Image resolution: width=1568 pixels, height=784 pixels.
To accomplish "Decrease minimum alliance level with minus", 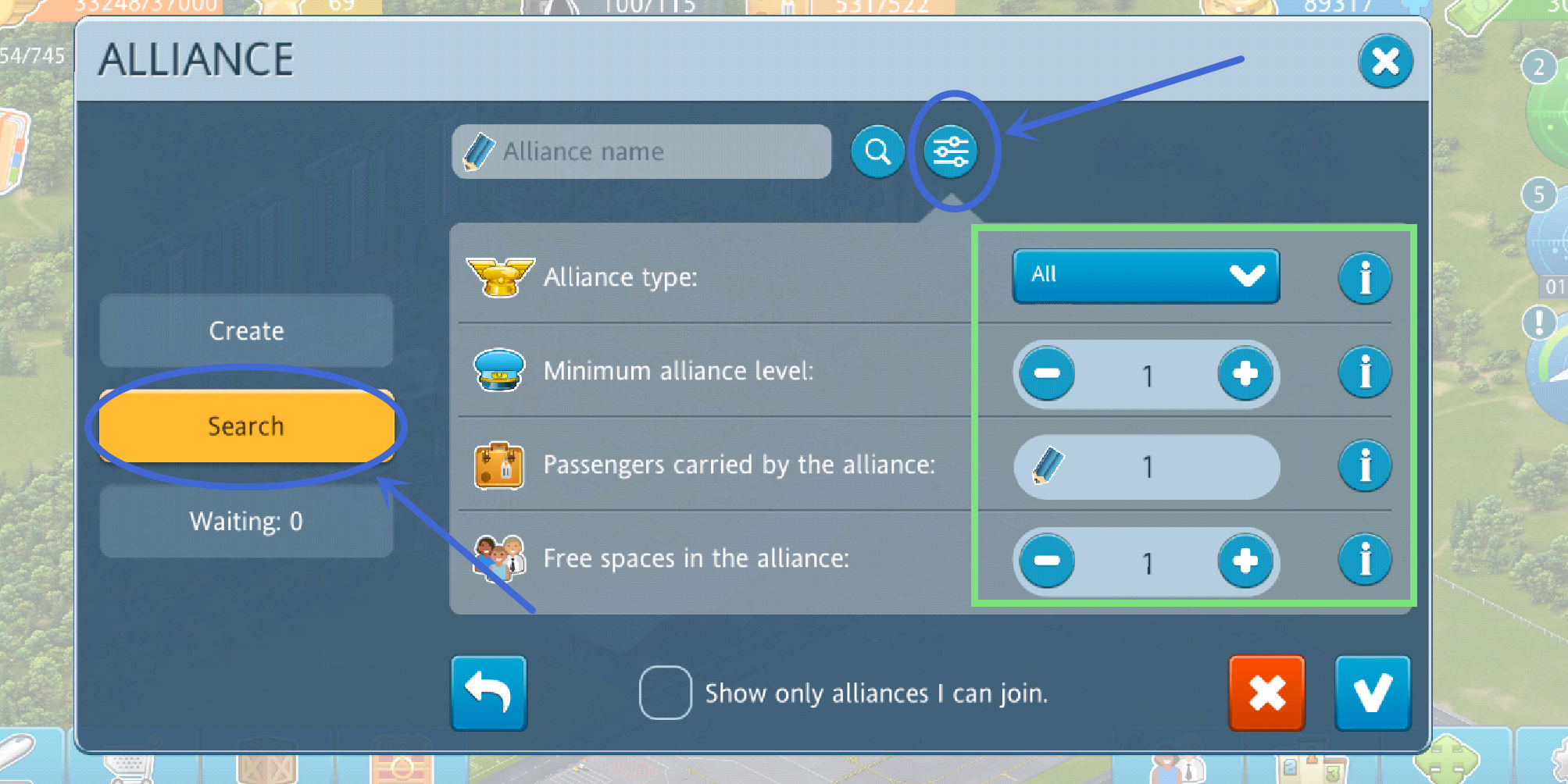I will (1047, 373).
